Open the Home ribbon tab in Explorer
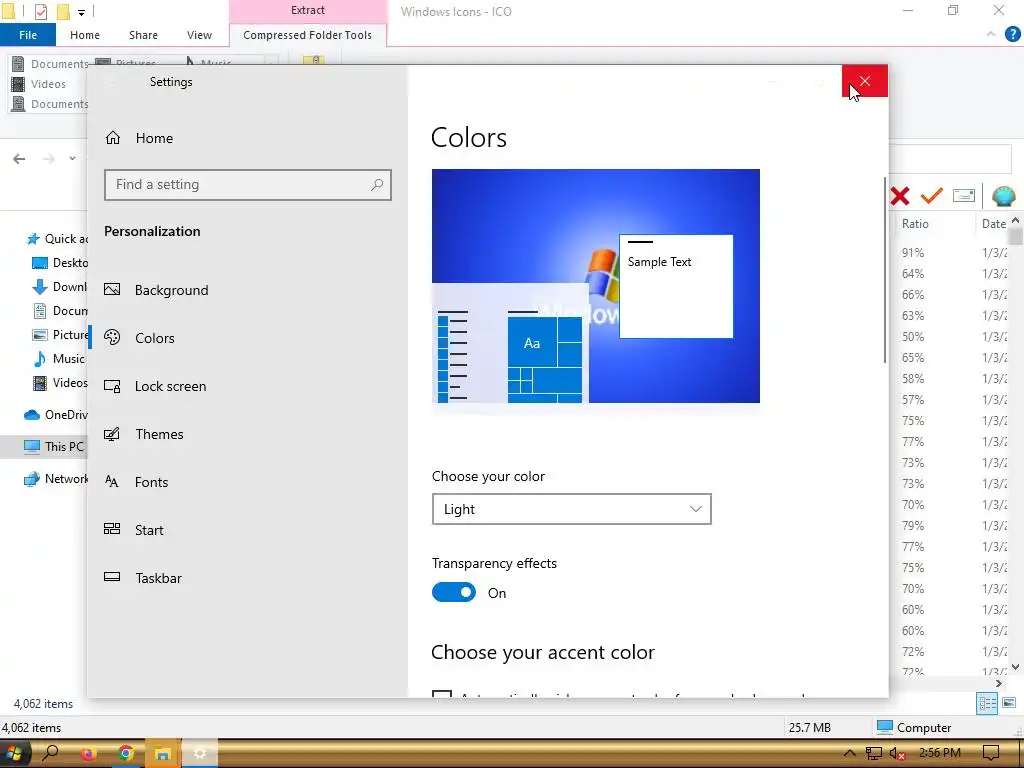Screen dimensions: 1024x768 point(85,35)
